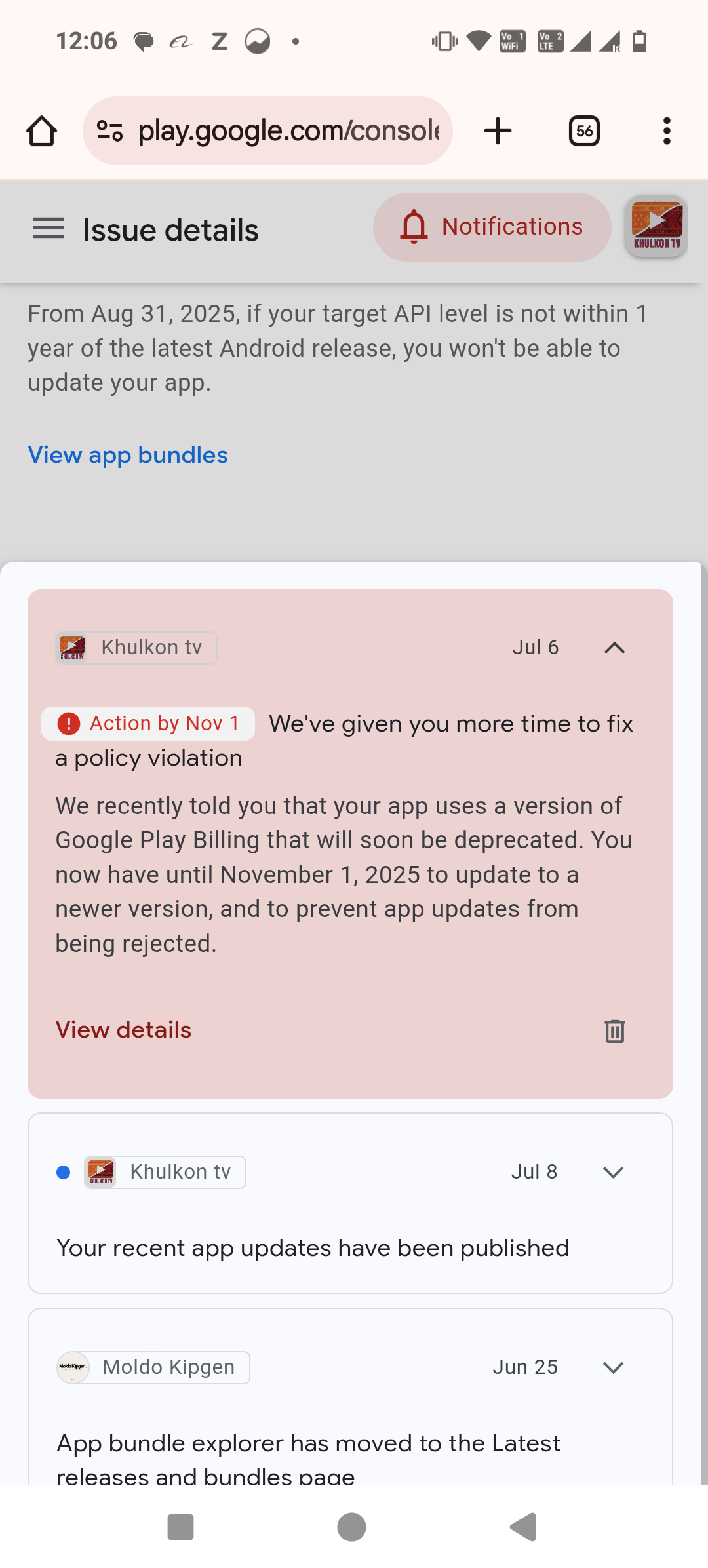708x1568 pixels.
Task: Open the Khulkon TV app icon in header
Action: click(x=656, y=226)
